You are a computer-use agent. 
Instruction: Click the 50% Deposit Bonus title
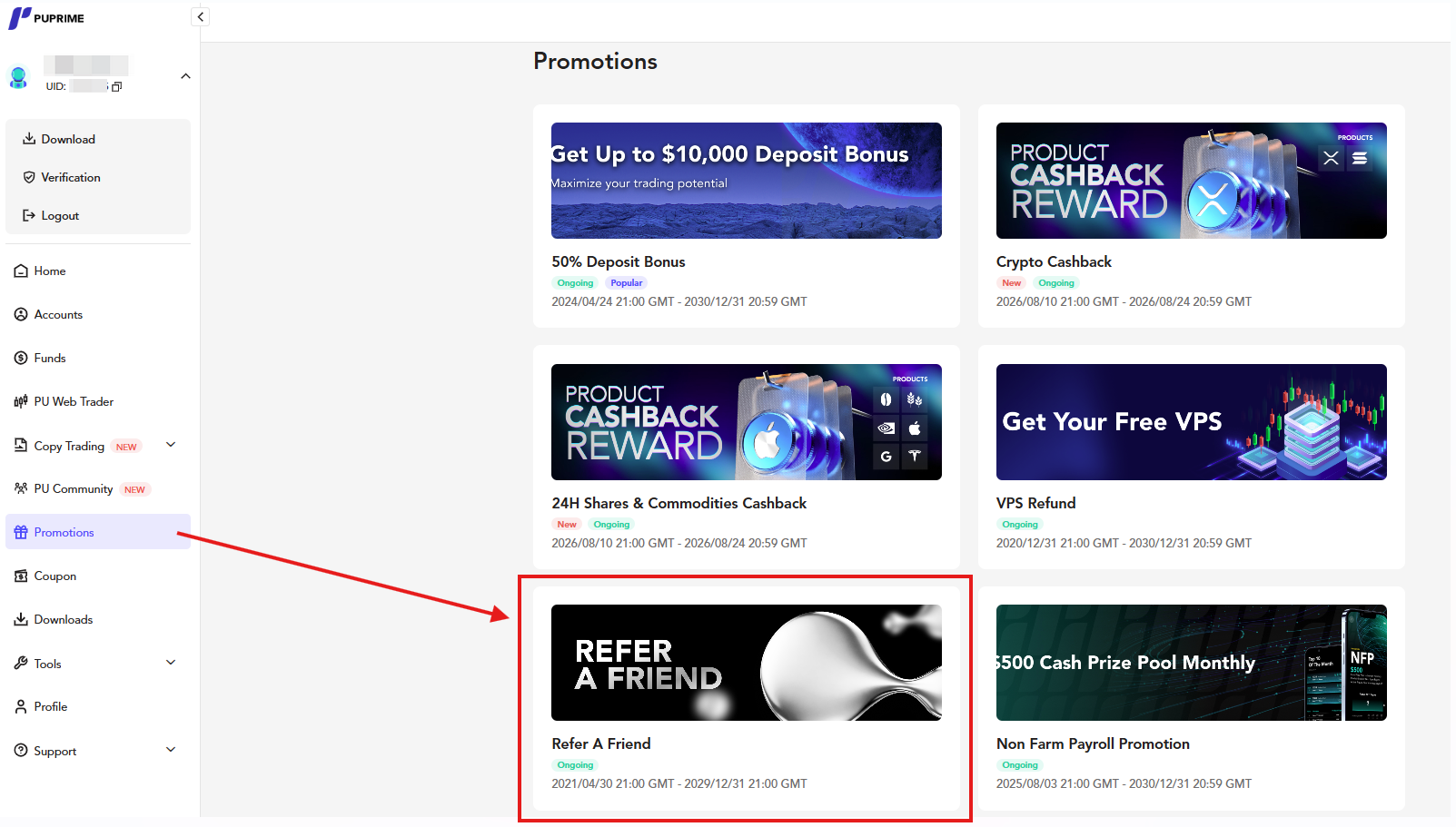pyautogui.click(x=619, y=261)
